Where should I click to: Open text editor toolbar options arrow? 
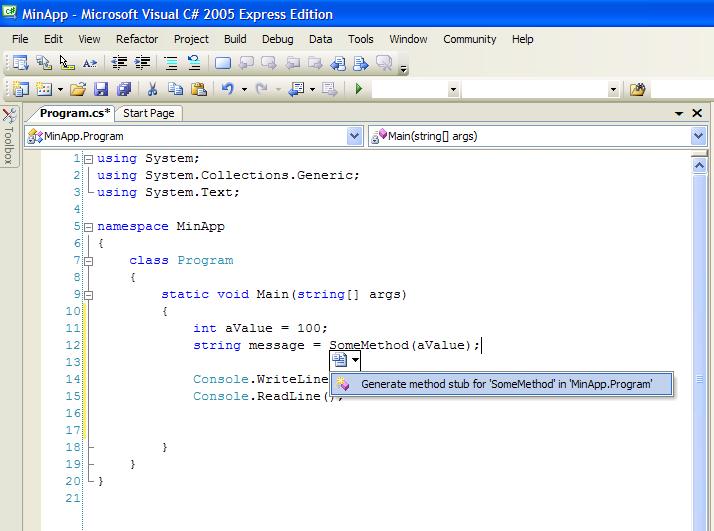403,68
